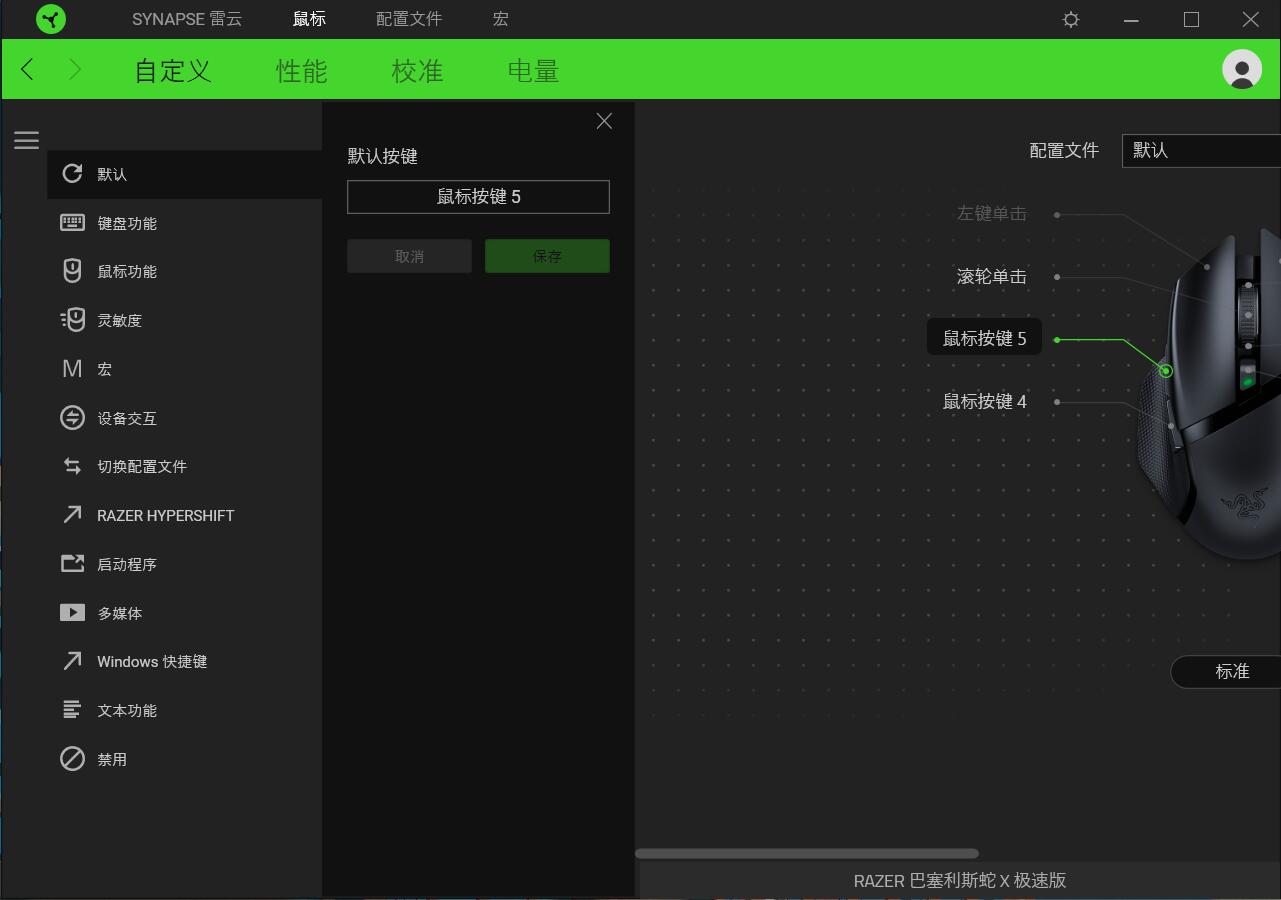The height and width of the screenshot is (900, 1281).
Task: Select the 鼠标按键 4 button label
Action: (x=984, y=401)
